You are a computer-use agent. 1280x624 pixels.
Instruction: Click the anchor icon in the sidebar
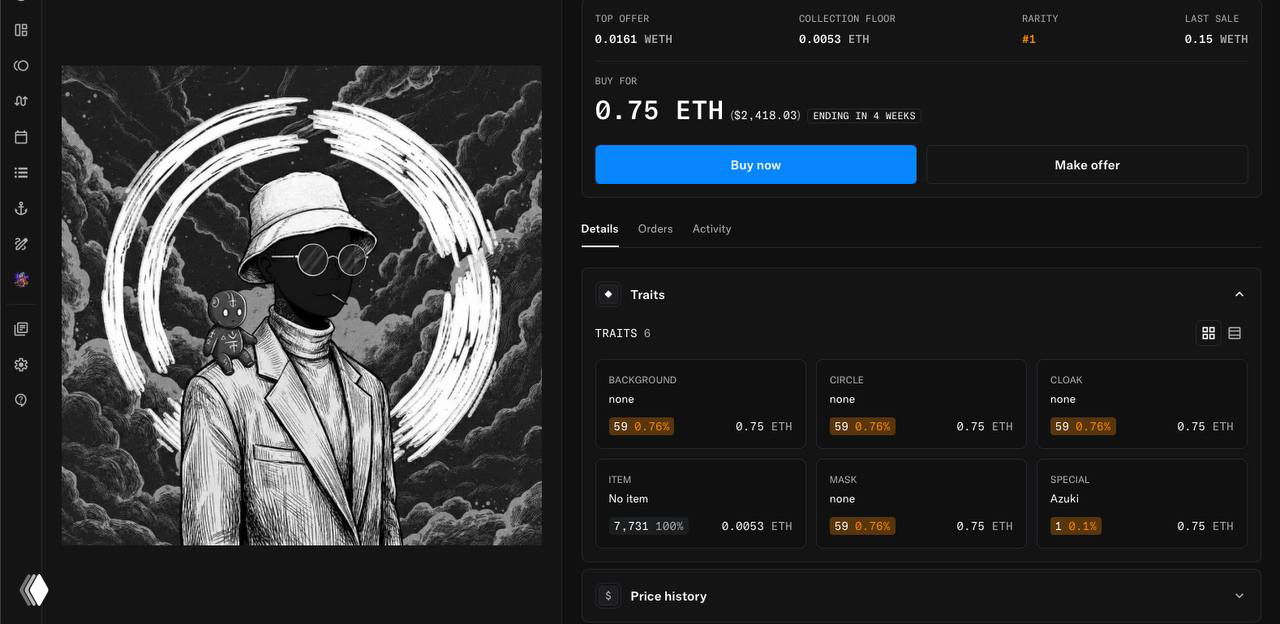(21, 208)
